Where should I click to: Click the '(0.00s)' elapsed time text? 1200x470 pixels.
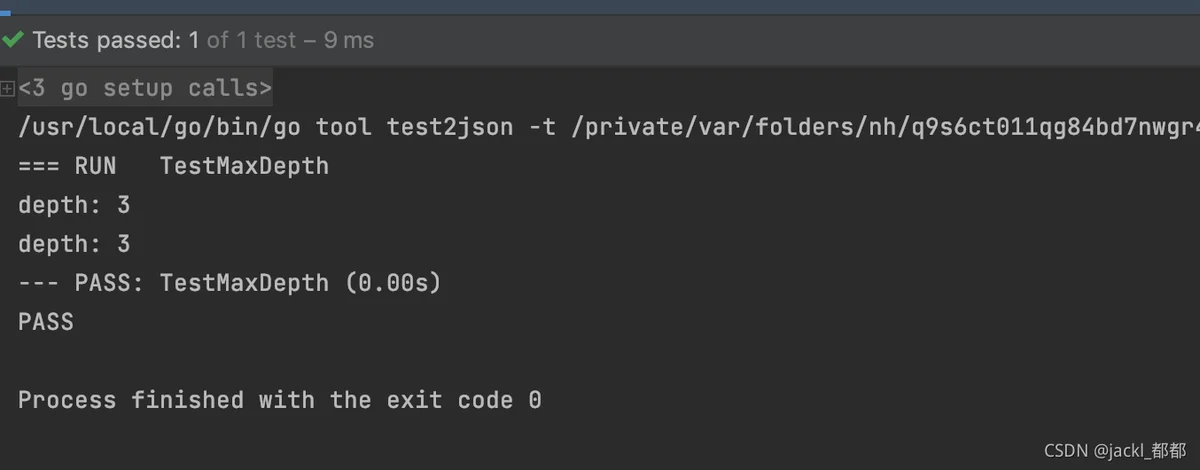pos(393,283)
